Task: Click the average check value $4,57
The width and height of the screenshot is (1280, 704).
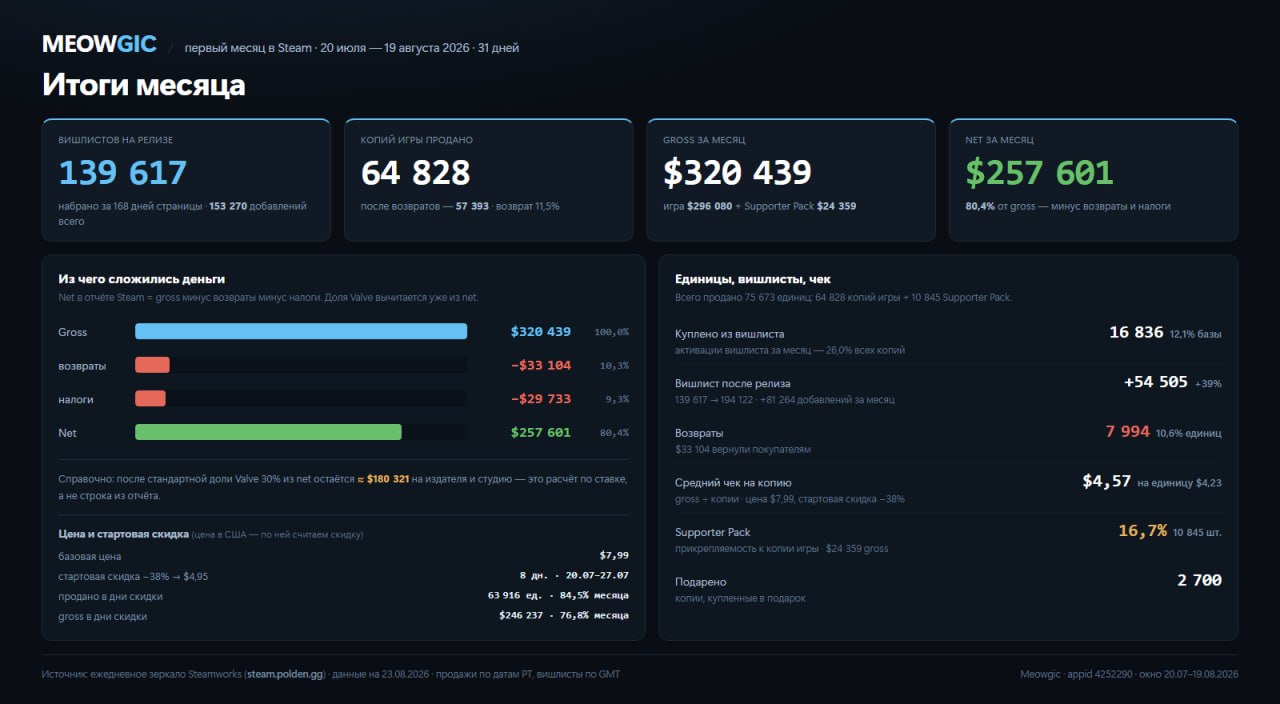Action: [x=1106, y=482]
